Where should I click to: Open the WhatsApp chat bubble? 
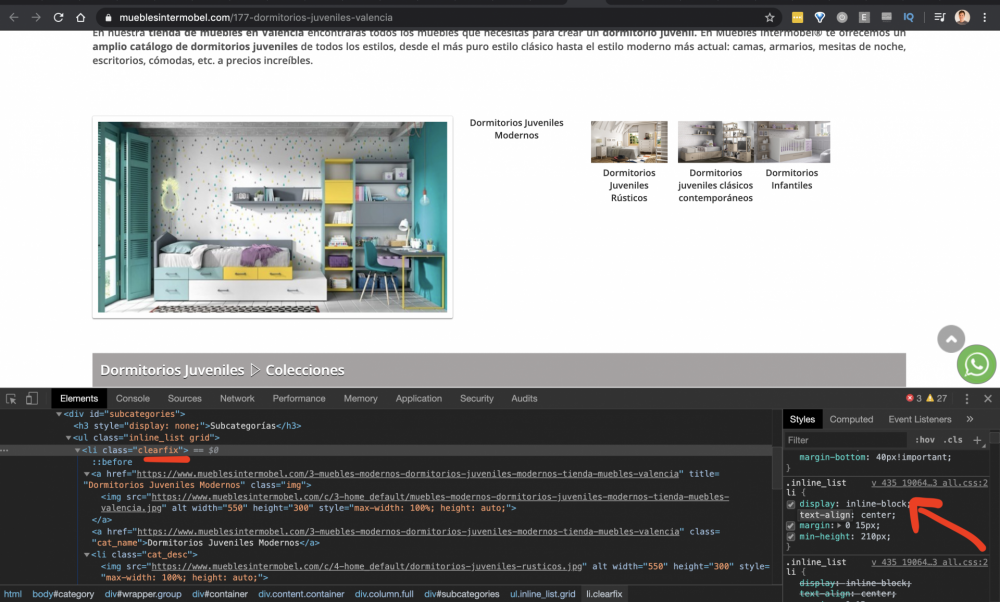(977, 365)
